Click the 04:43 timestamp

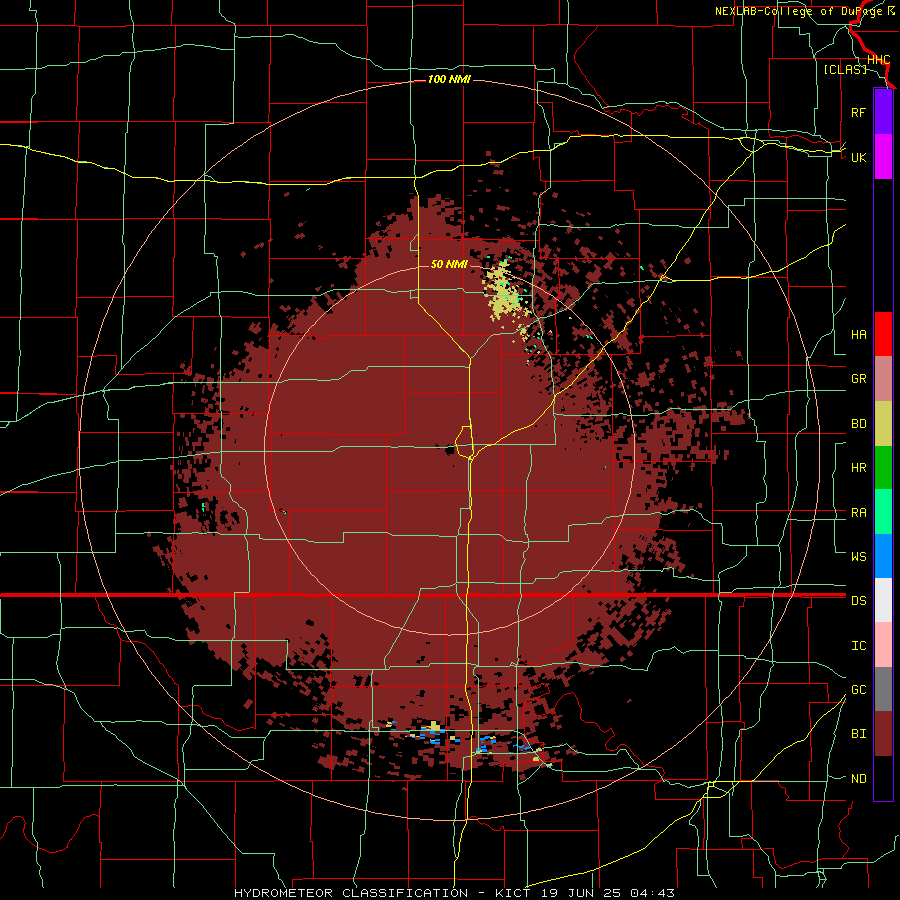point(652,893)
